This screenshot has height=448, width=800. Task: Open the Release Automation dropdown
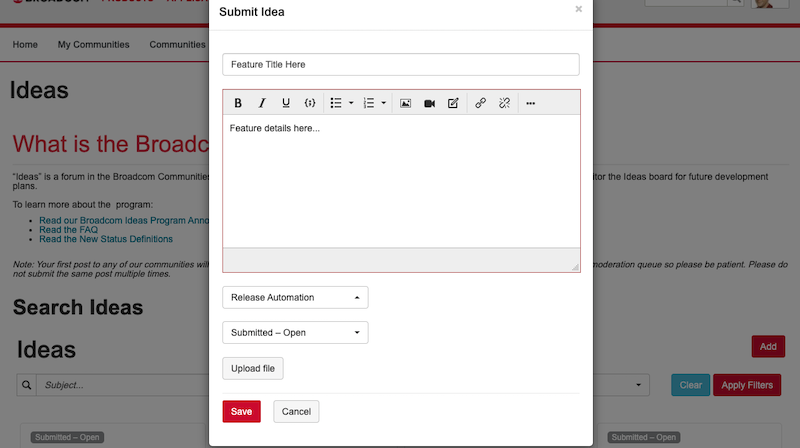(295, 297)
